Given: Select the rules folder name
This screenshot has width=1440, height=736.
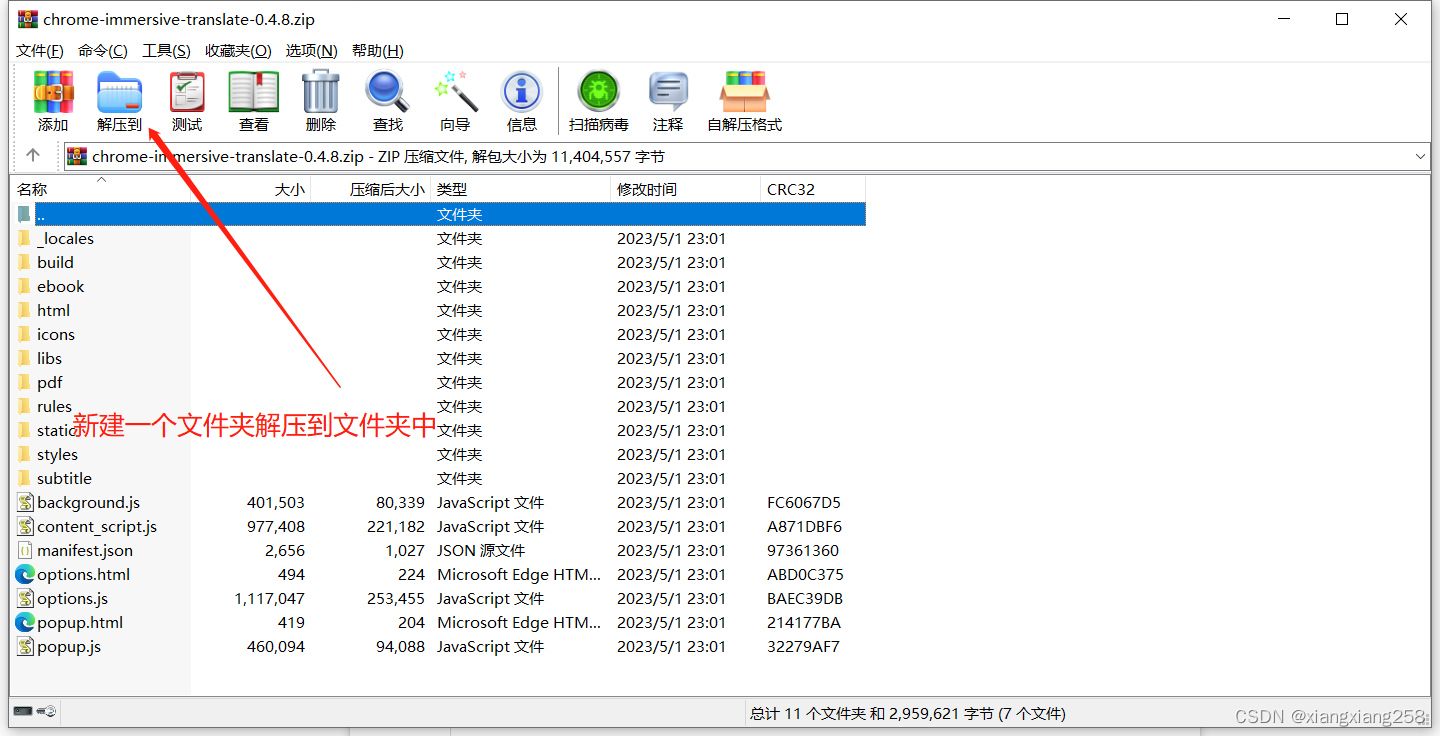Looking at the screenshot, I should 55,407.
